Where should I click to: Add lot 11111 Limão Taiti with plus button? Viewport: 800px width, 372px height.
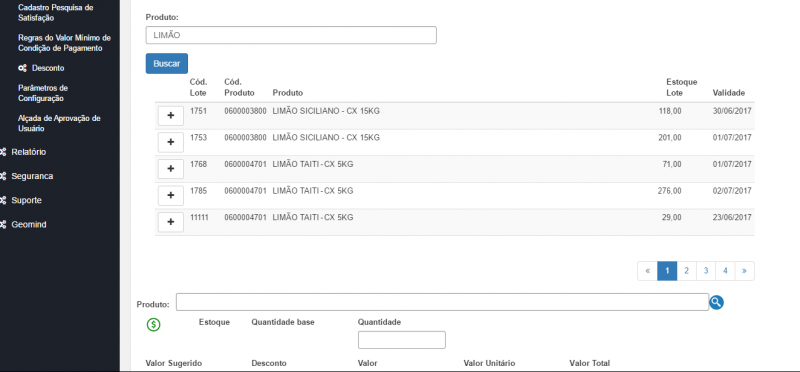point(170,222)
